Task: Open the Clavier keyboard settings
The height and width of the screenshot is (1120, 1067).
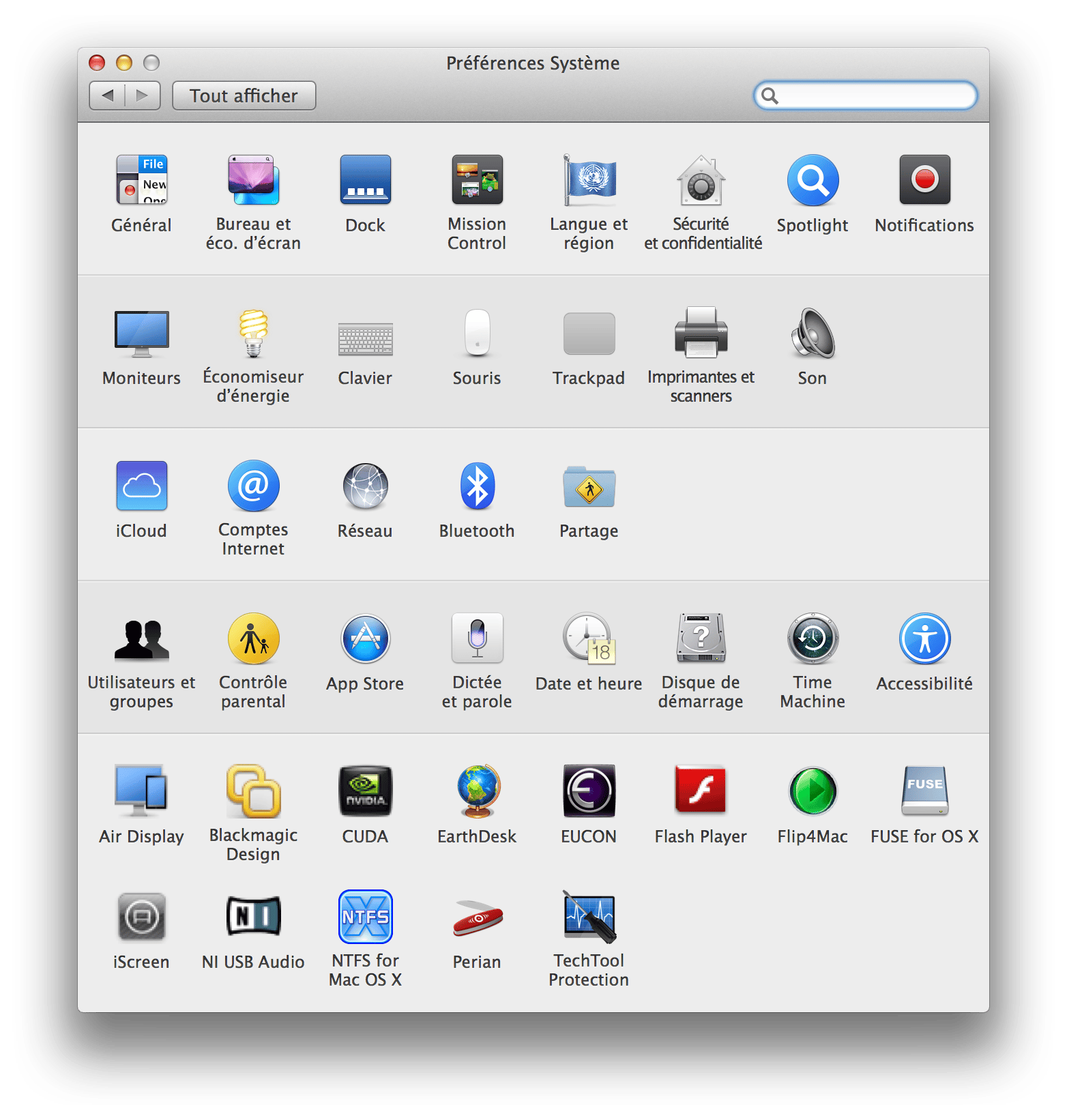Action: (x=365, y=338)
